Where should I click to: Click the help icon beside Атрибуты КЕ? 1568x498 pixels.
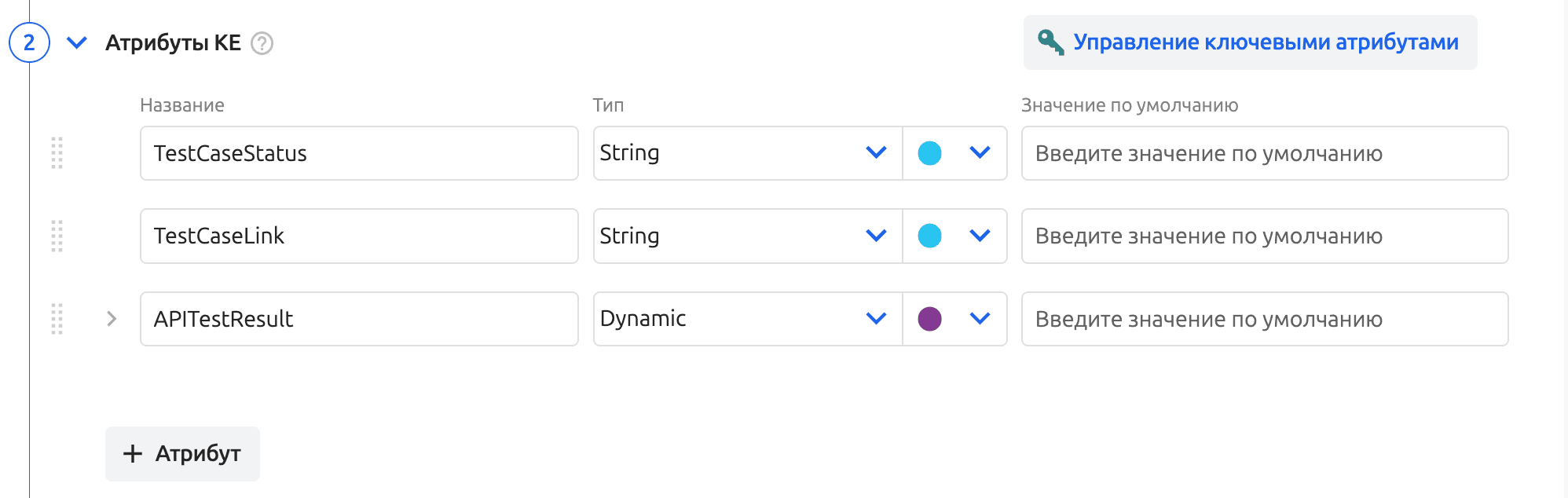(262, 43)
